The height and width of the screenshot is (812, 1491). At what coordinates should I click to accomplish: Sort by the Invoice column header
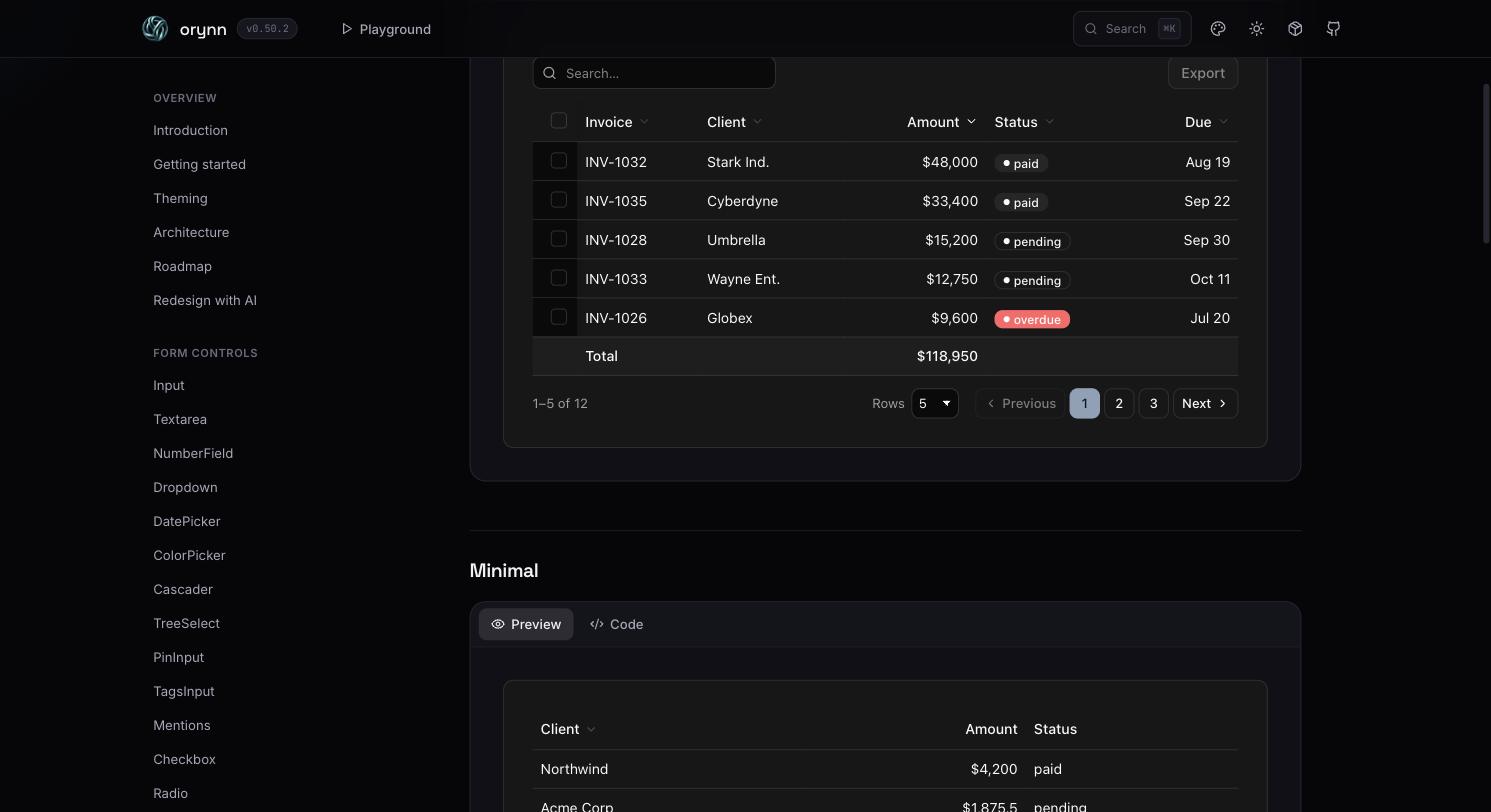pyautogui.click(x=617, y=122)
